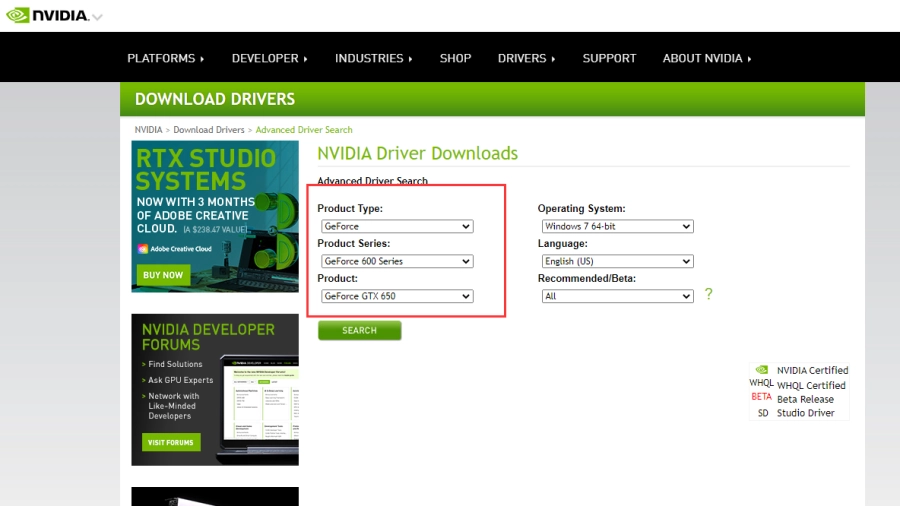Follow the Download Drivers breadcrumb link
The image size is (900, 506).
[x=208, y=130]
